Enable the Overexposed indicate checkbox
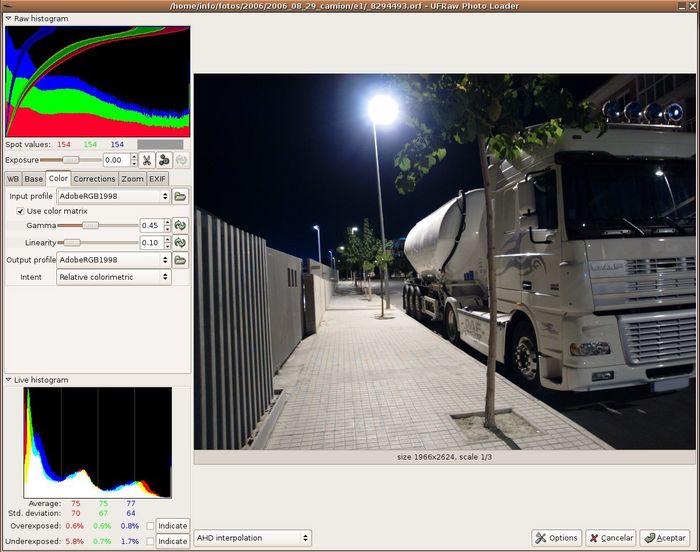 (150, 526)
